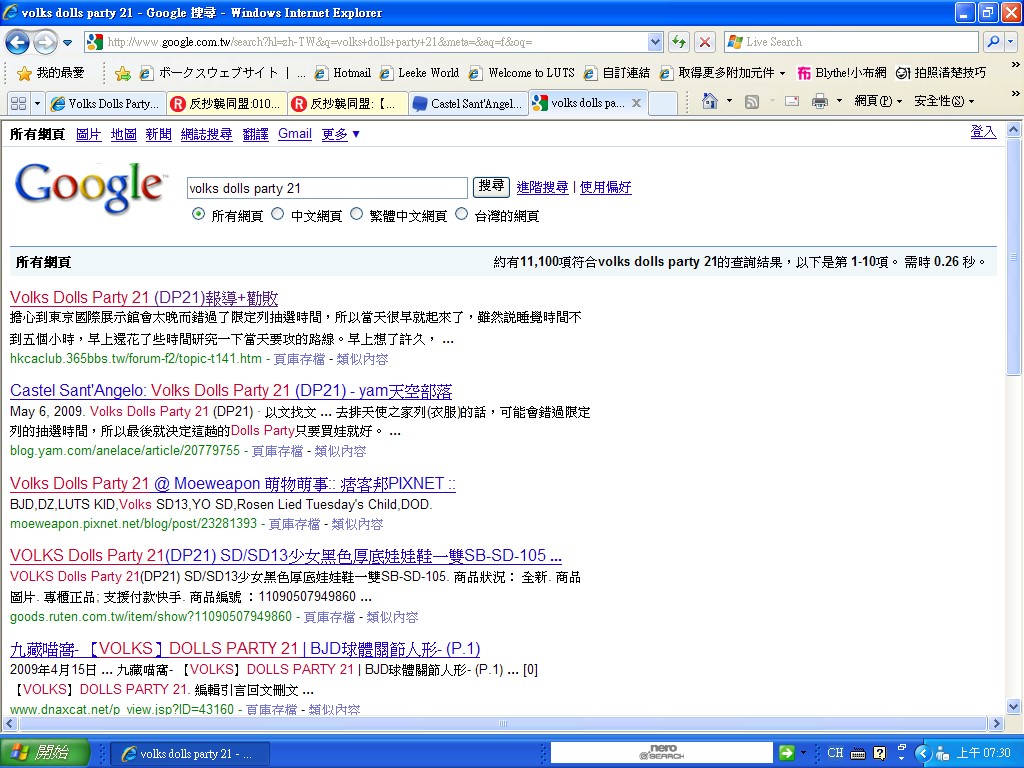Click the horizontal scrollbar right arrow

tap(997, 724)
